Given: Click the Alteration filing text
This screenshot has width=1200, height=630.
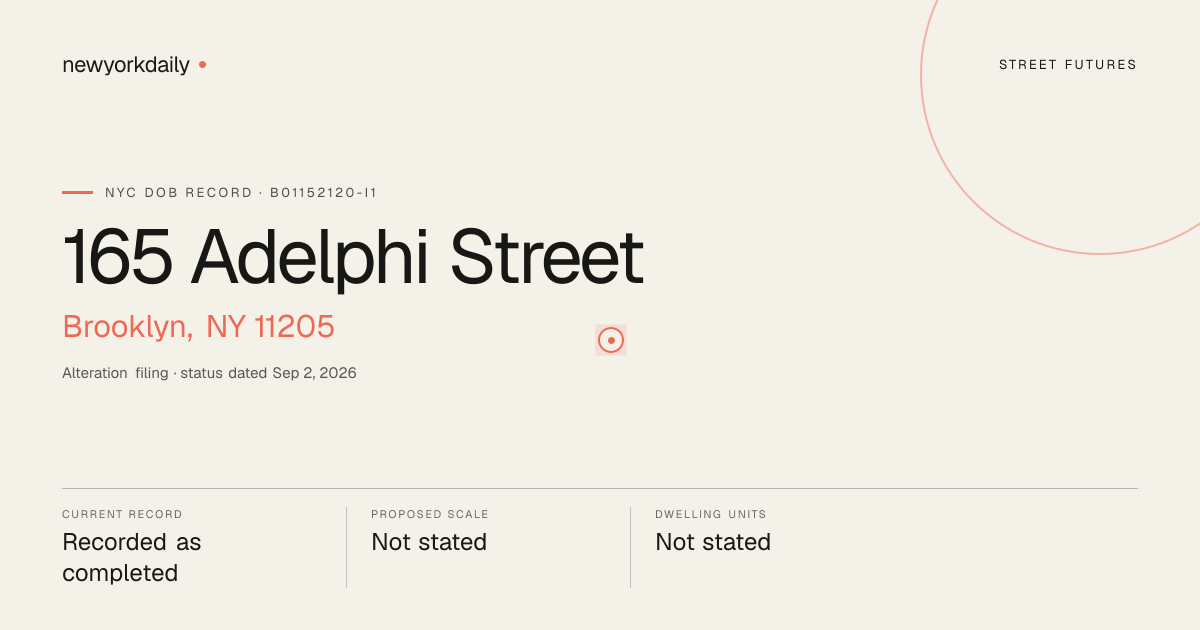Looking at the screenshot, I should pyautogui.click(x=115, y=373).
